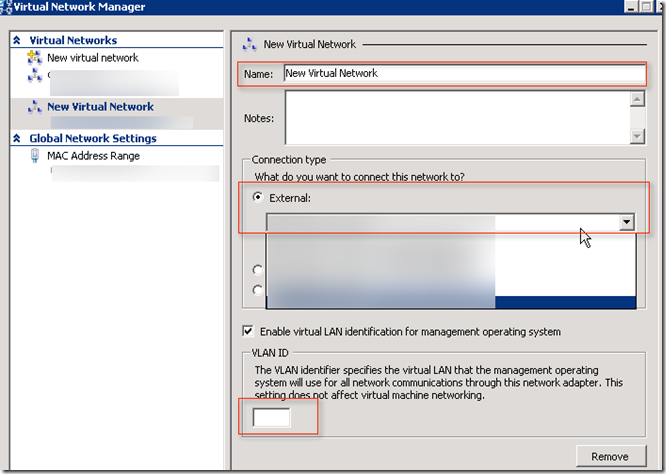This screenshot has width=666, height=474.
Task: Click the Virtual Network Manager title bar icon
Action: pyautogui.click(x=6, y=7)
